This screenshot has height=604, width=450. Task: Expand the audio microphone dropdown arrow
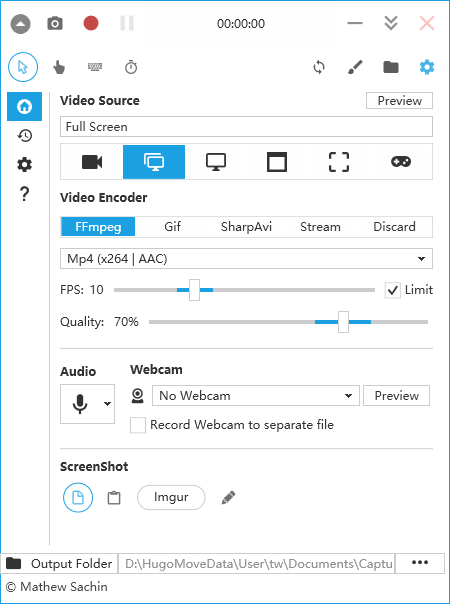point(107,404)
